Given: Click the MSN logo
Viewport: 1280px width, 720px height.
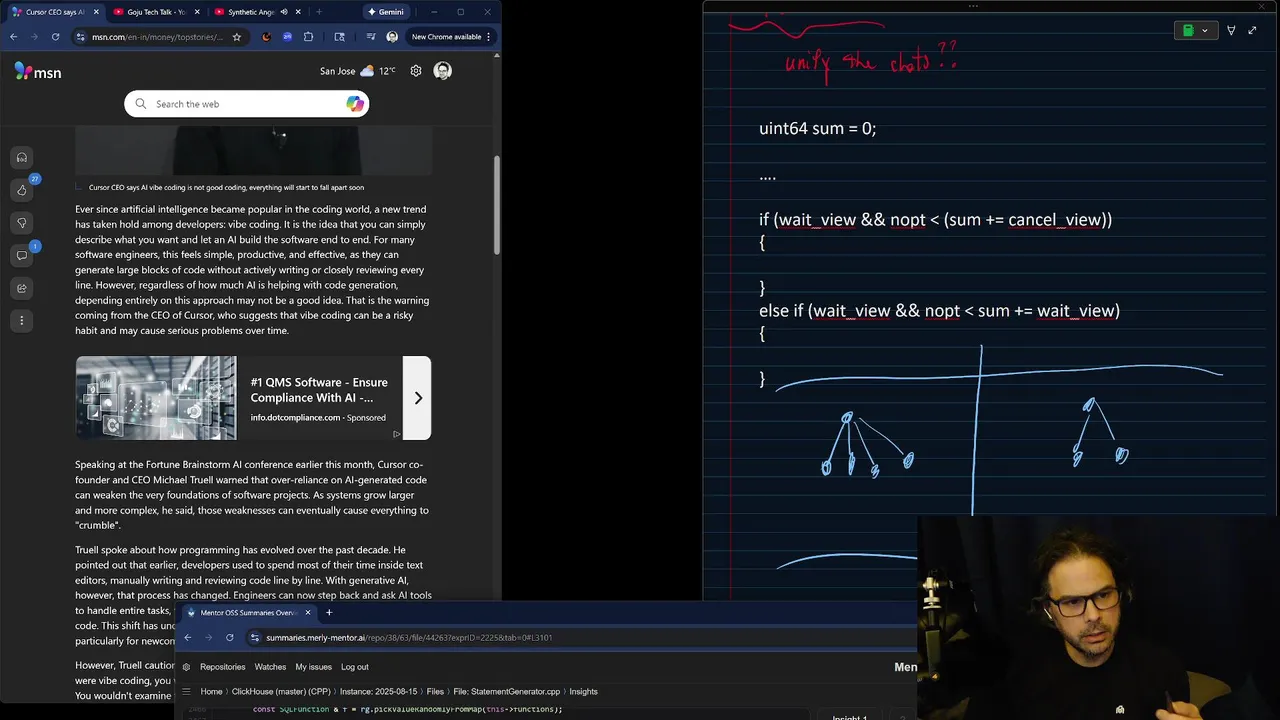Looking at the screenshot, I should click(x=38, y=71).
